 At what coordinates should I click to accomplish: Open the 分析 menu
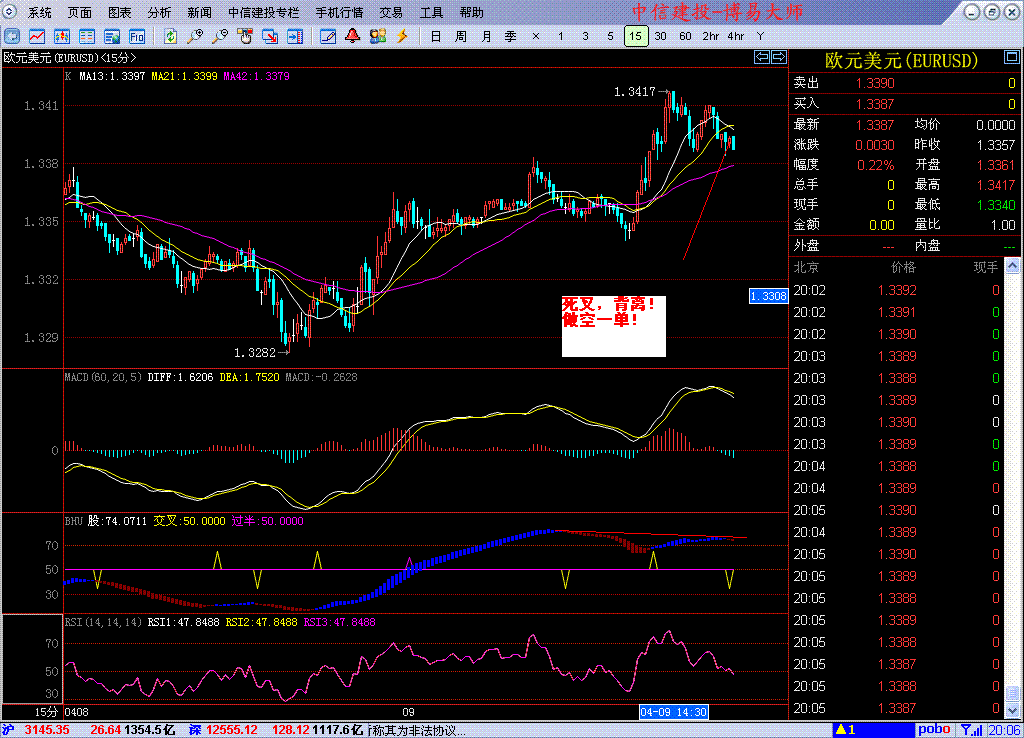[x=159, y=12]
